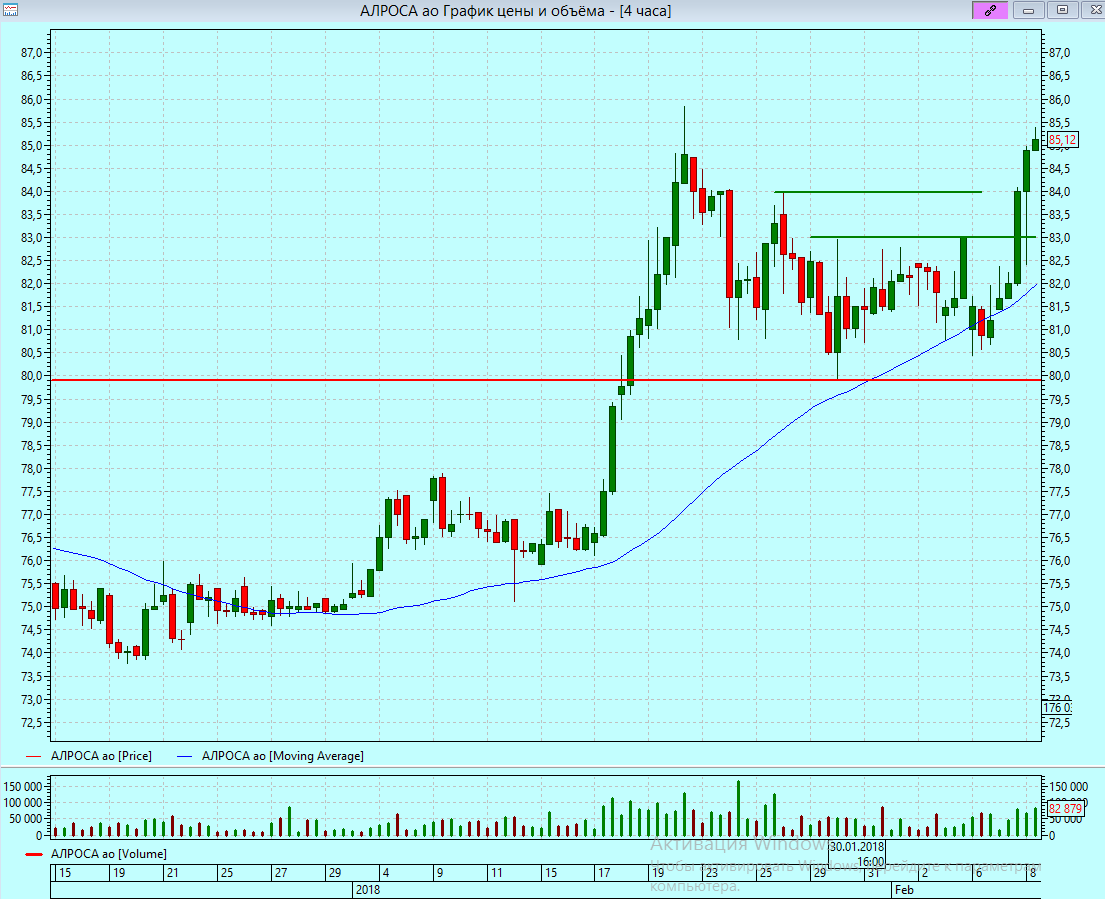Click the '2018' year label on the time axis
The image size is (1105, 899).
pos(368,890)
